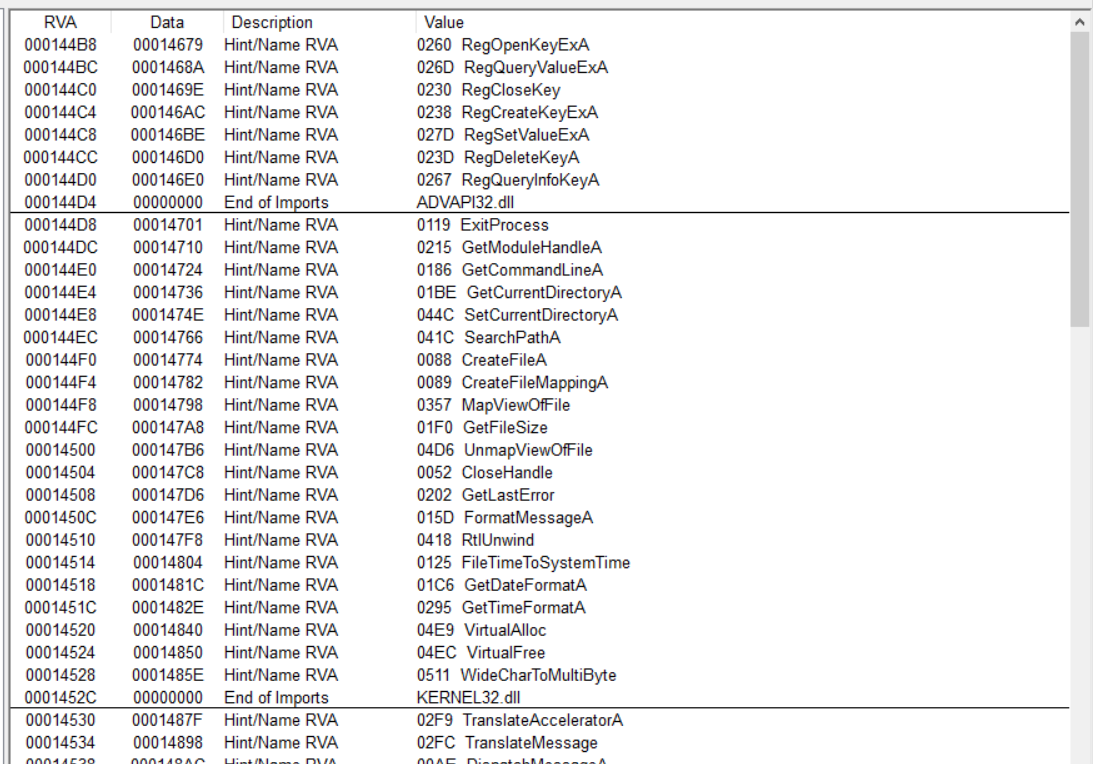Click the Data column header

(167, 22)
